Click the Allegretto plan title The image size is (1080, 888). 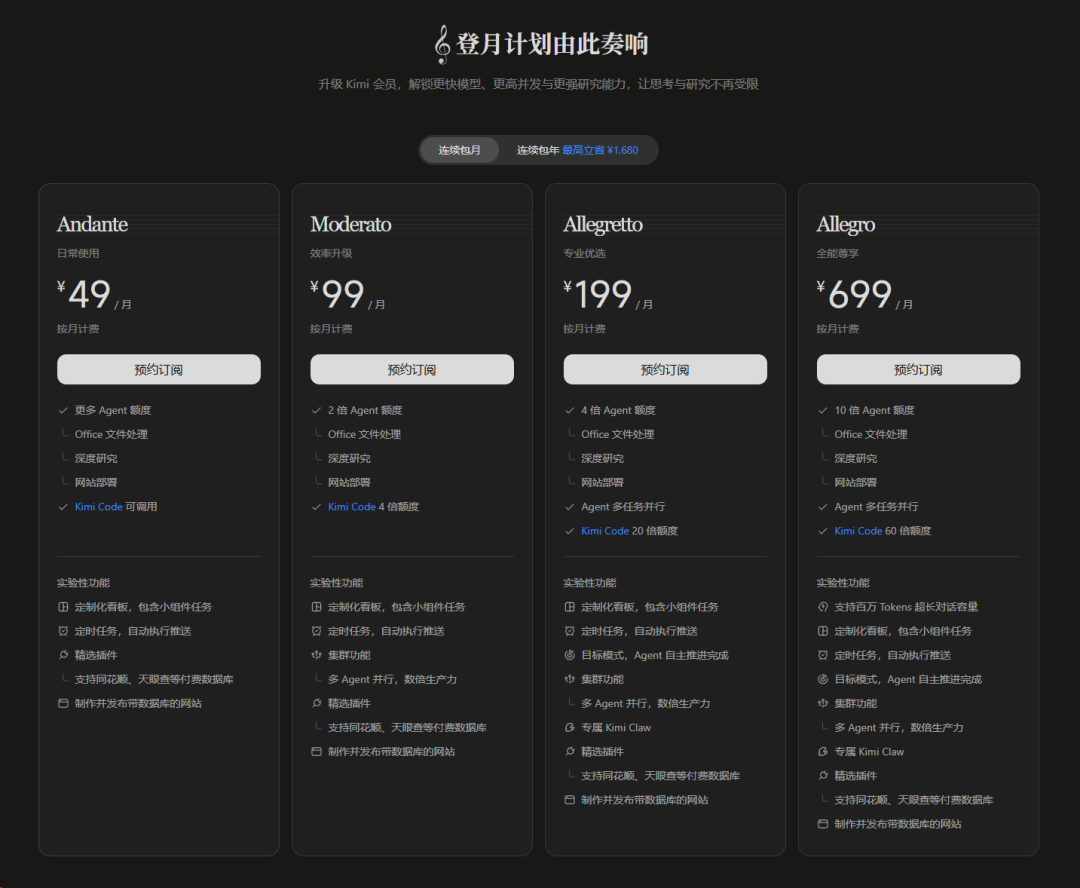[603, 225]
